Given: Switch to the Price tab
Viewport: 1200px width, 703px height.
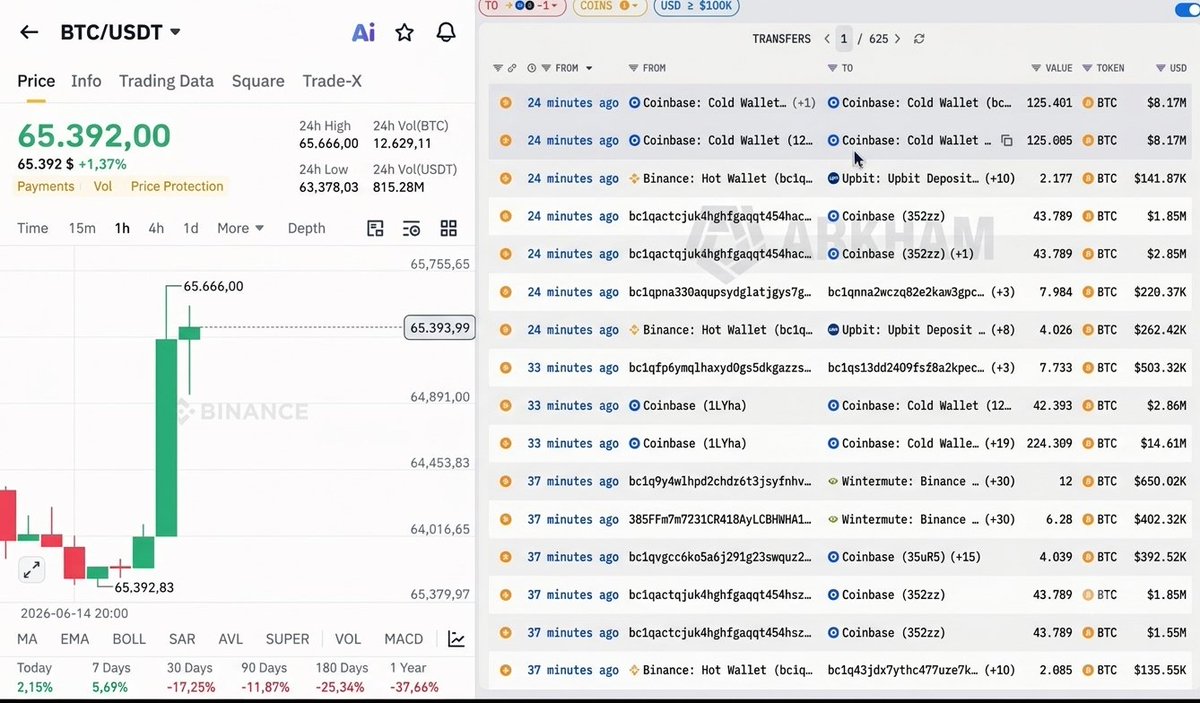Looking at the screenshot, I should pos(36,81).
